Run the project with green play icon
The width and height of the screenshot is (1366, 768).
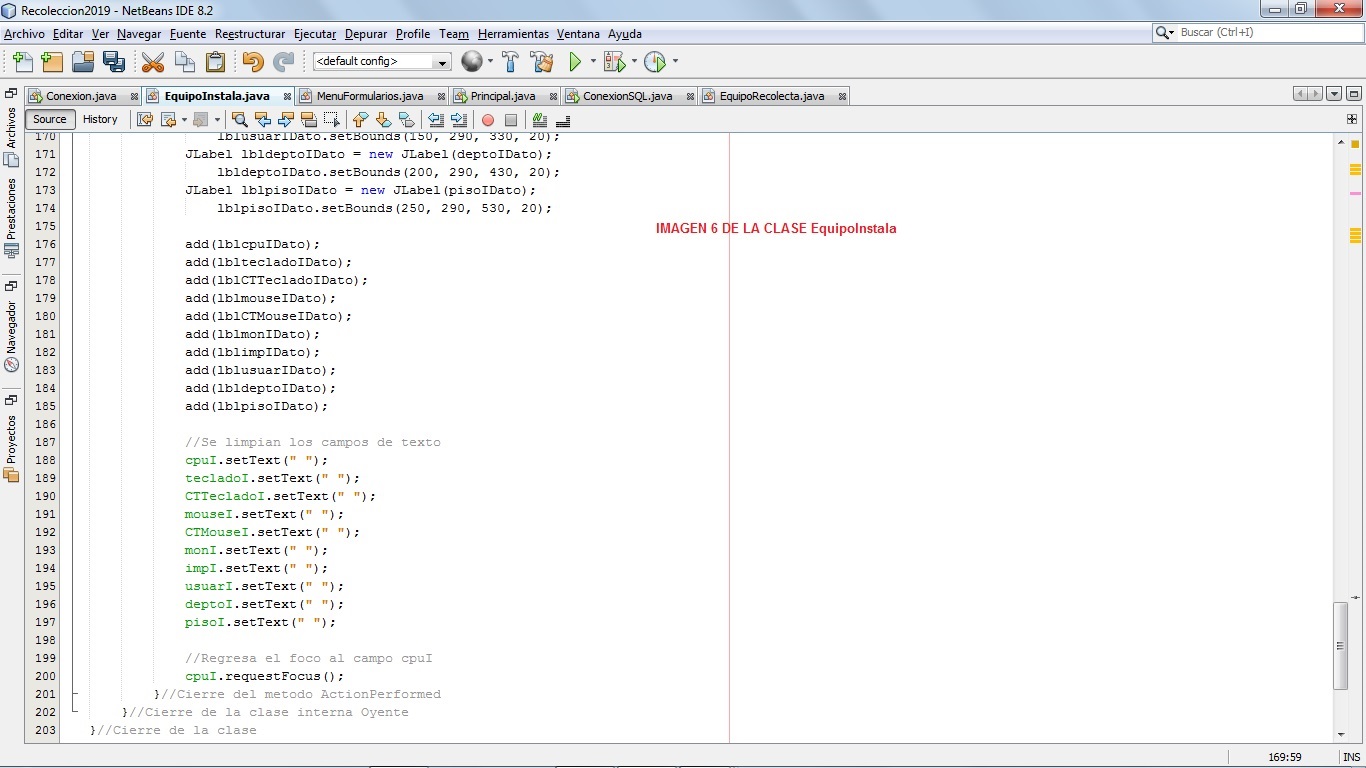click(x=575, y=62)
